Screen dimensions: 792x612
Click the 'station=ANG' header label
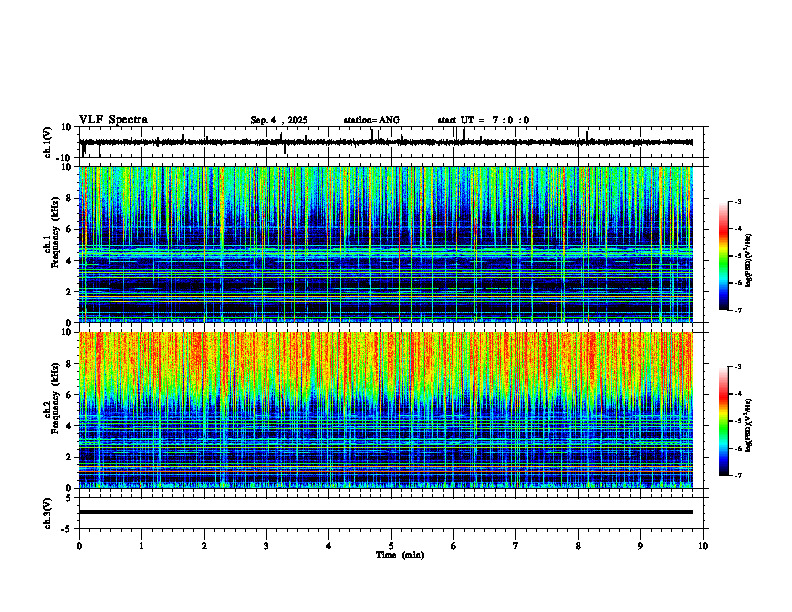click(x=371, y=120)
